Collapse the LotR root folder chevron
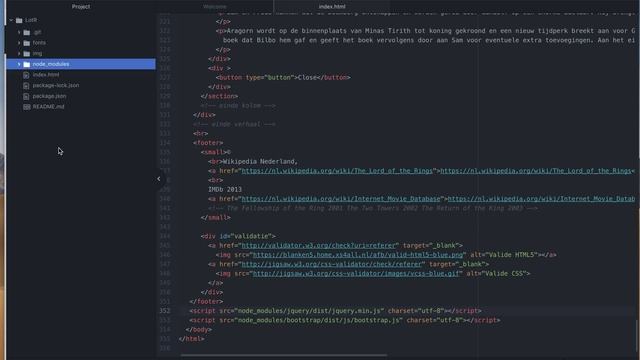Viewport: 640px width, 360px height. [x=11, y=20]
